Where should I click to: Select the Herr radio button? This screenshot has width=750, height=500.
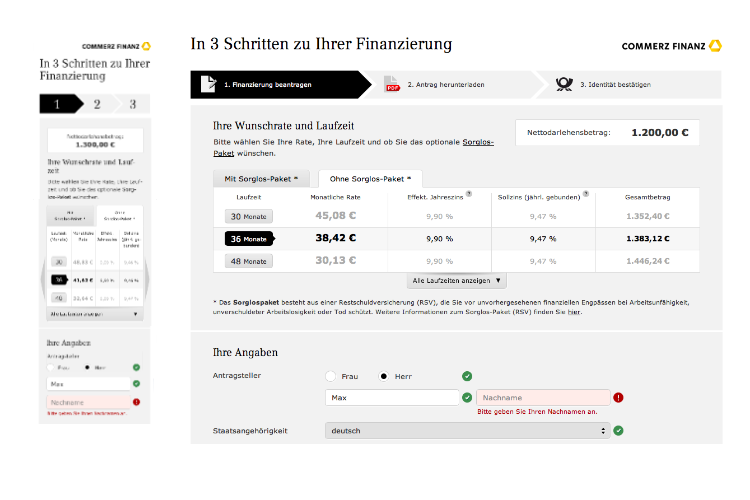pyautogui.click(x=384, y=376)
